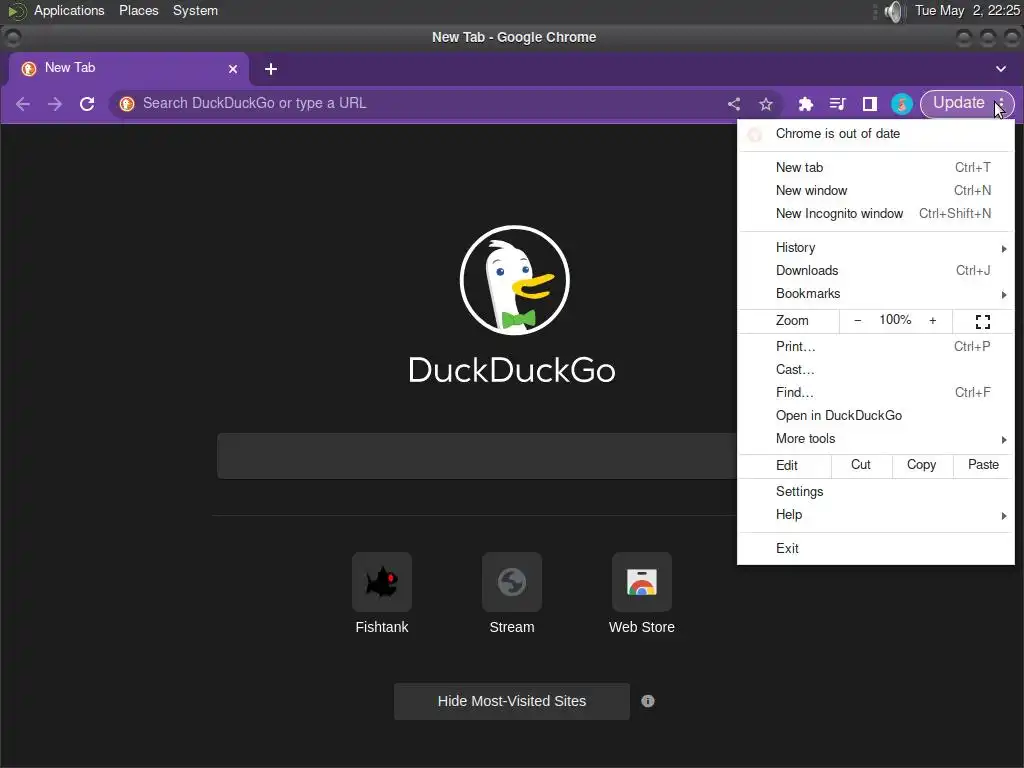Choose Open in DuckDuckGo

[x=876, y=415]
